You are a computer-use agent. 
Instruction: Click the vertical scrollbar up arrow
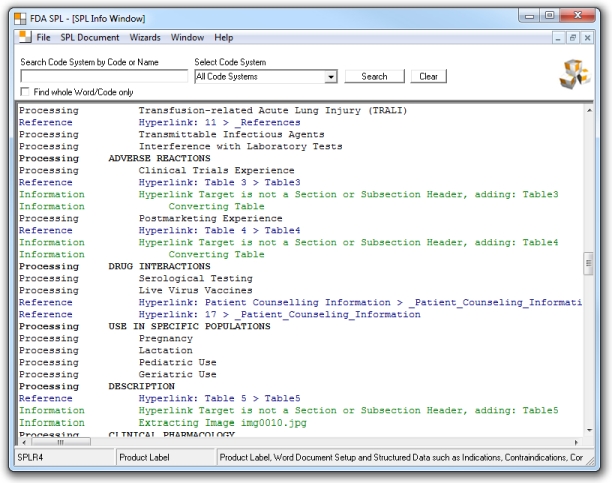click(589, 111)
